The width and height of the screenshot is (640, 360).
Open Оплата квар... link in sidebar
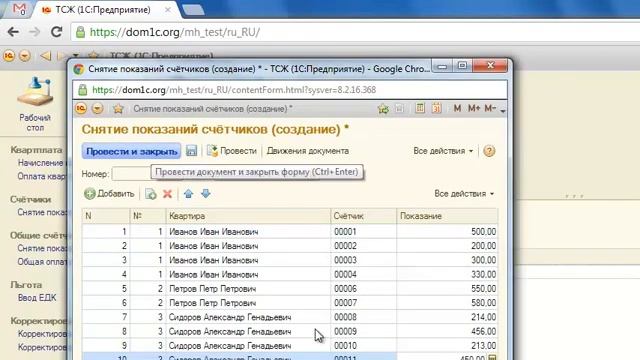(41, 176)
